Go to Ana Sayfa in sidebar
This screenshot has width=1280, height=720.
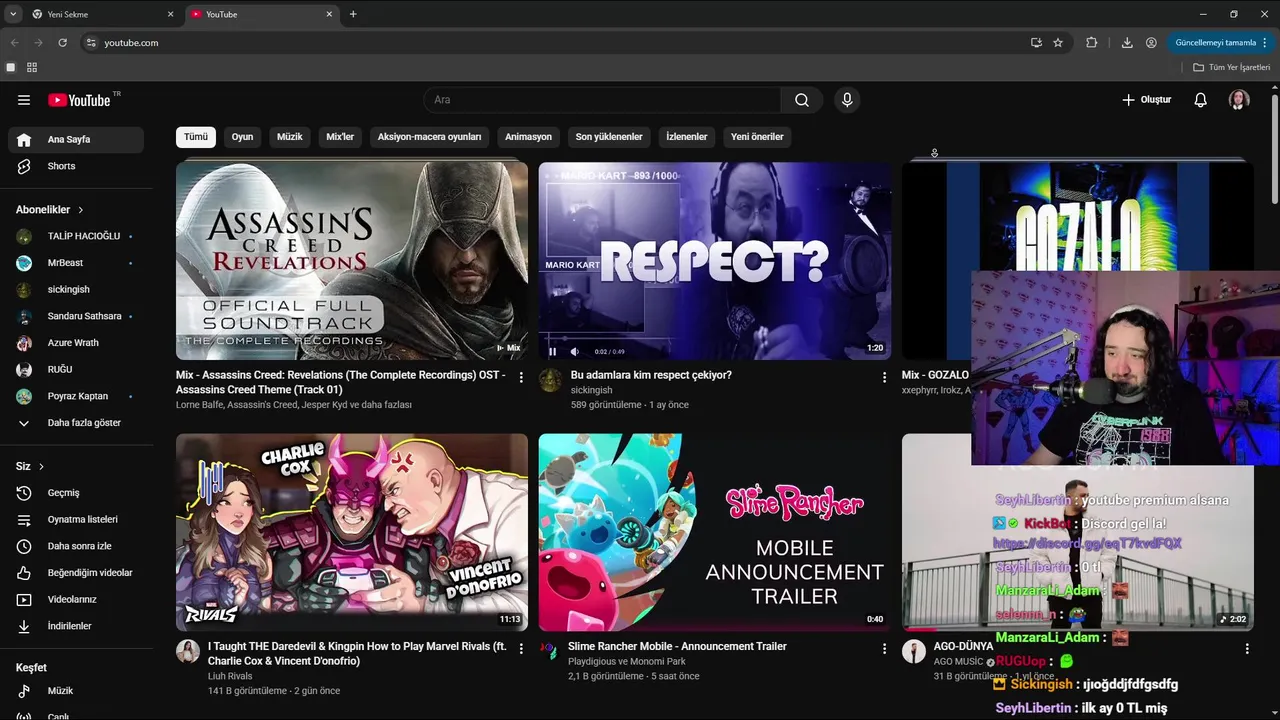pos(76,140)
